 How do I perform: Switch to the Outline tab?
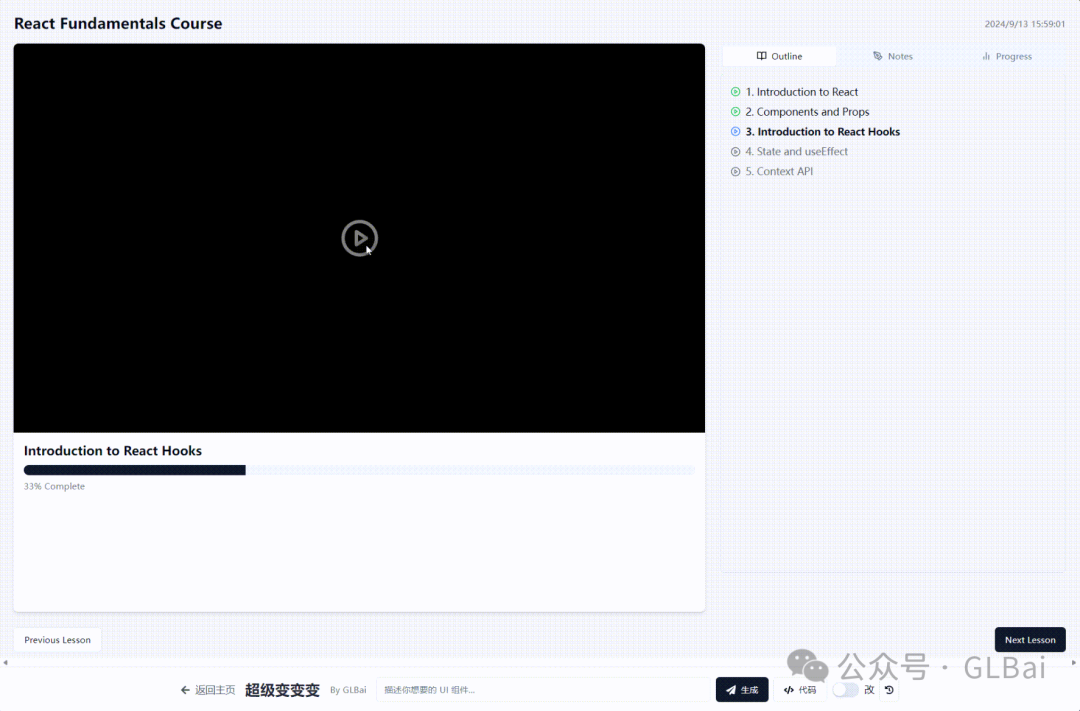coord(779,56)
